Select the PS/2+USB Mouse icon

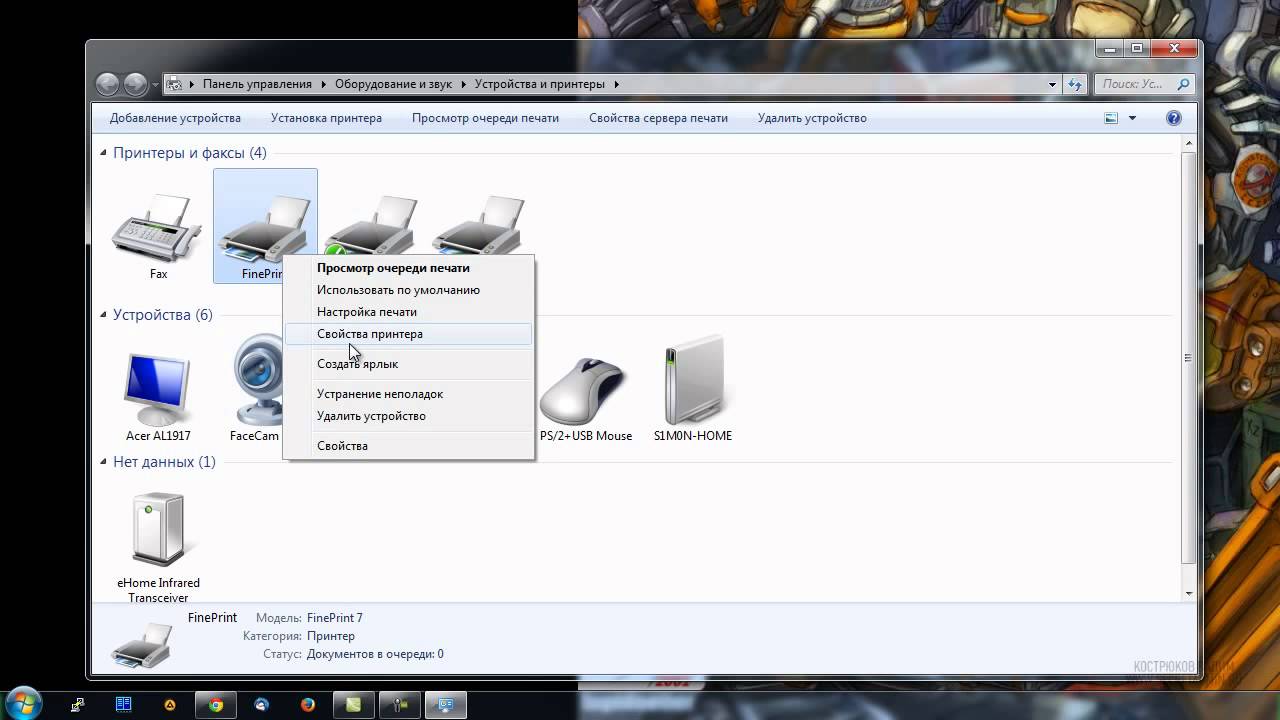click(586, 392)
